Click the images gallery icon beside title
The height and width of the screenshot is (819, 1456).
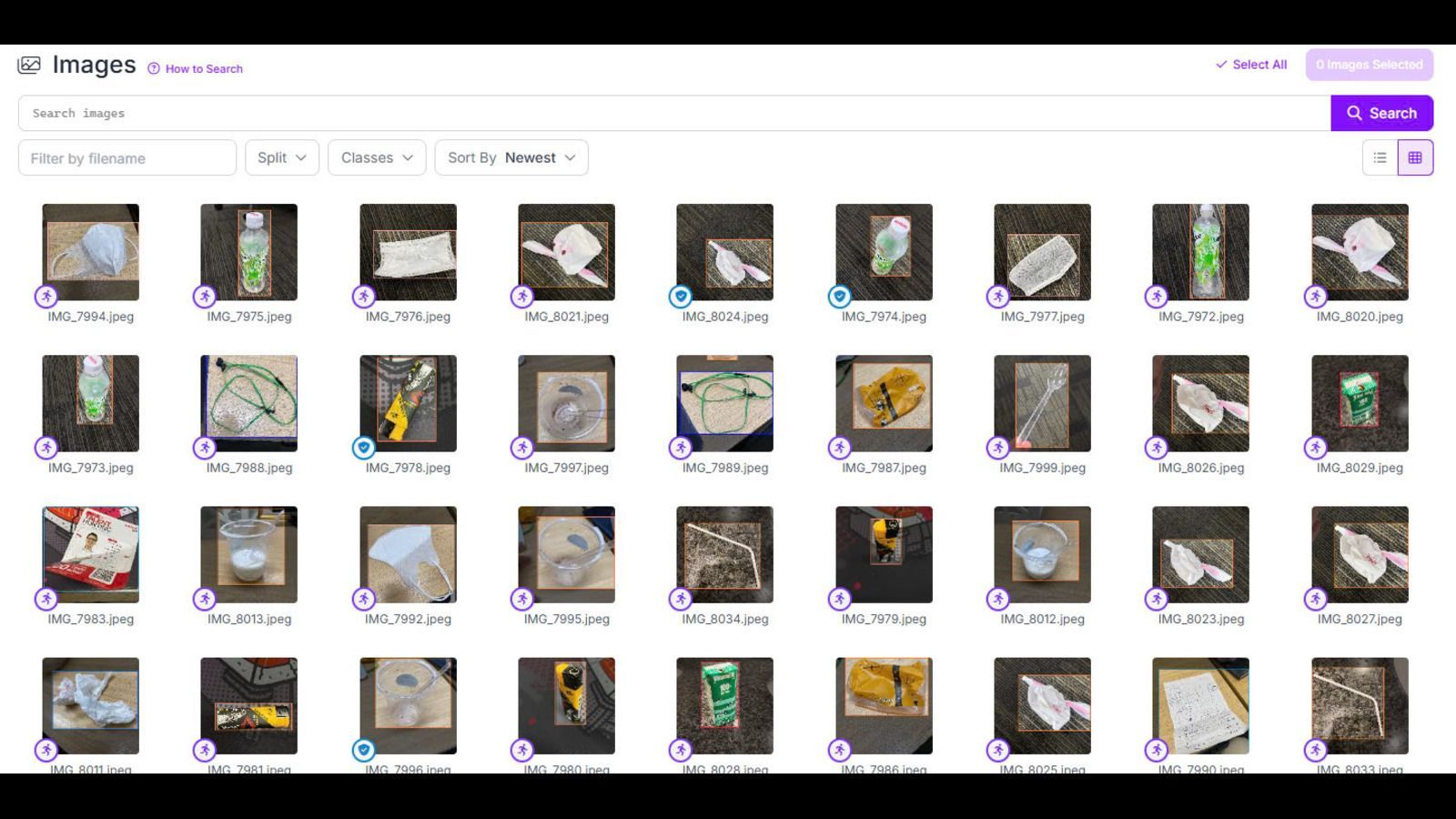29,65
